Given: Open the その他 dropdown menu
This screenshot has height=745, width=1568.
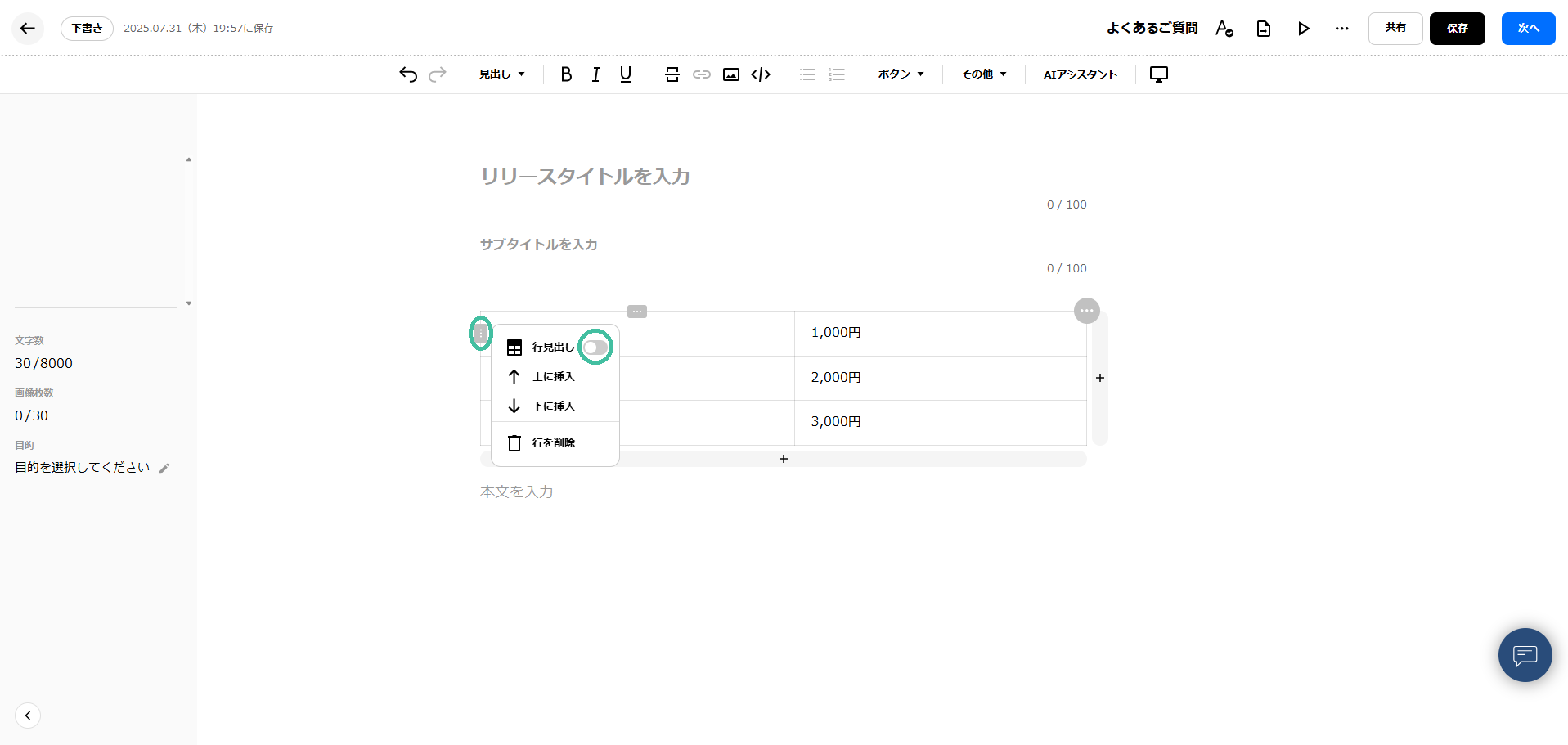Looking at the screenshot, I should 982,74.
